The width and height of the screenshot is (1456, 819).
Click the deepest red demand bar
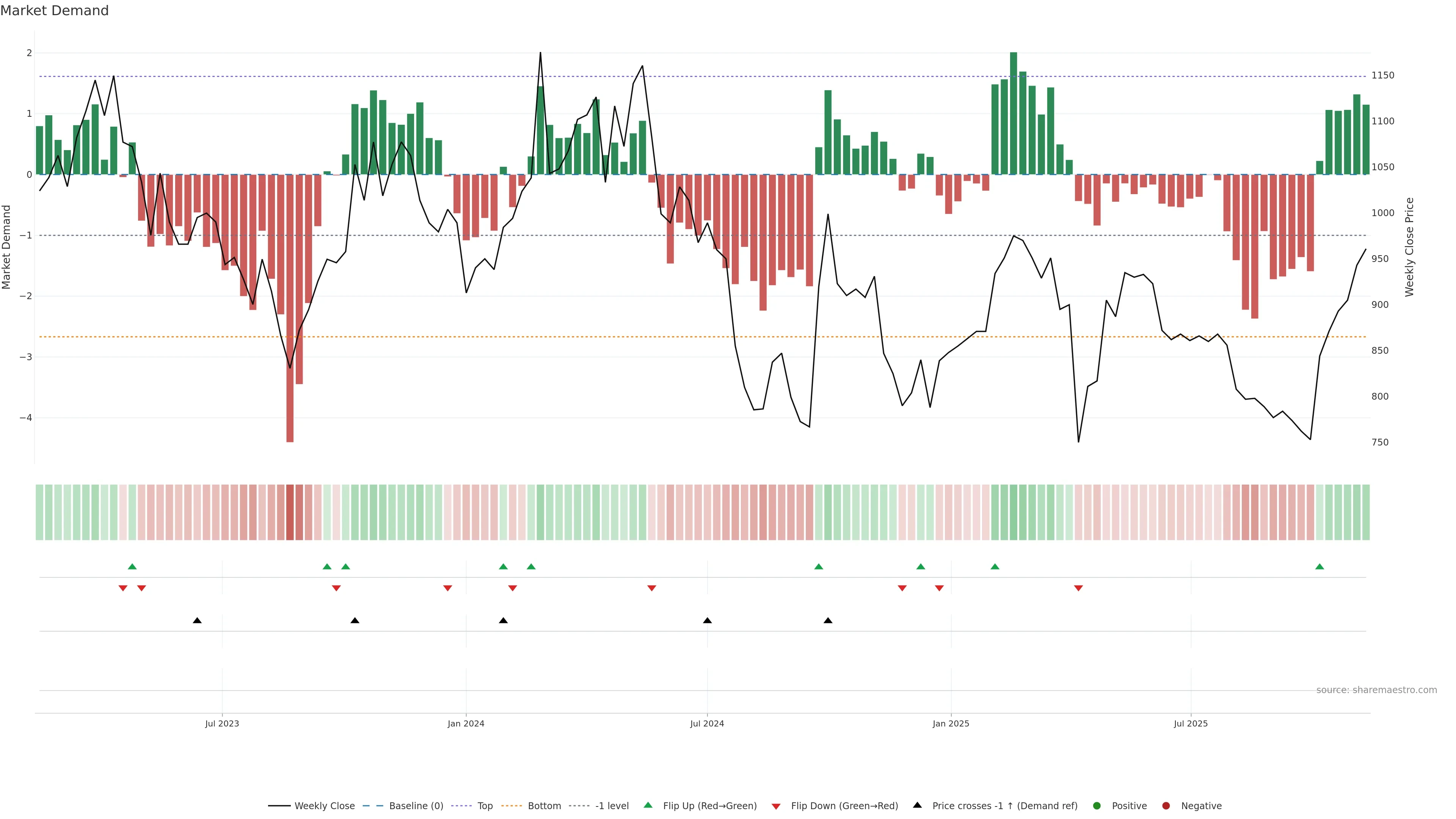click(290, 308)
